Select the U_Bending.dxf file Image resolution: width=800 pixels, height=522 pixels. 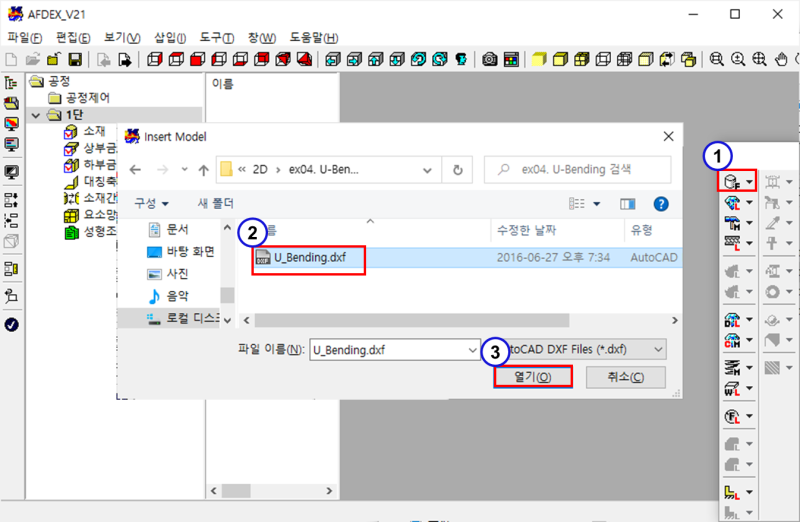tap(308, 257)
